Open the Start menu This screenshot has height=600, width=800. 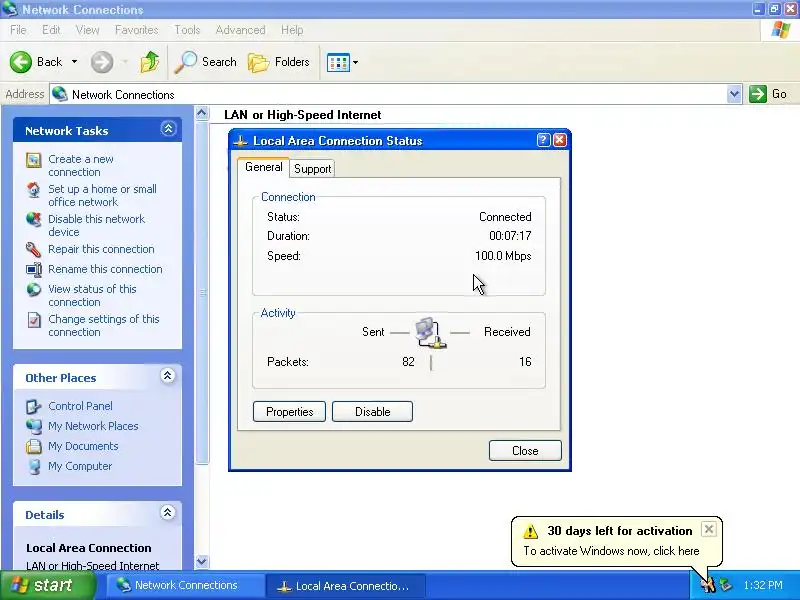(x=47, y=585)
